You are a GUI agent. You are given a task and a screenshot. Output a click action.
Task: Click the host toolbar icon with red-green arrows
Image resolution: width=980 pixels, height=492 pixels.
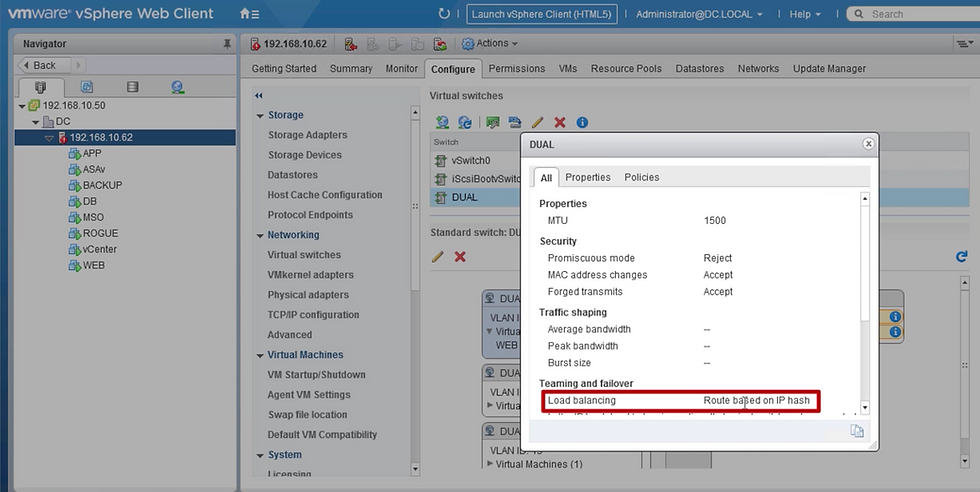[x=440, y=44]
